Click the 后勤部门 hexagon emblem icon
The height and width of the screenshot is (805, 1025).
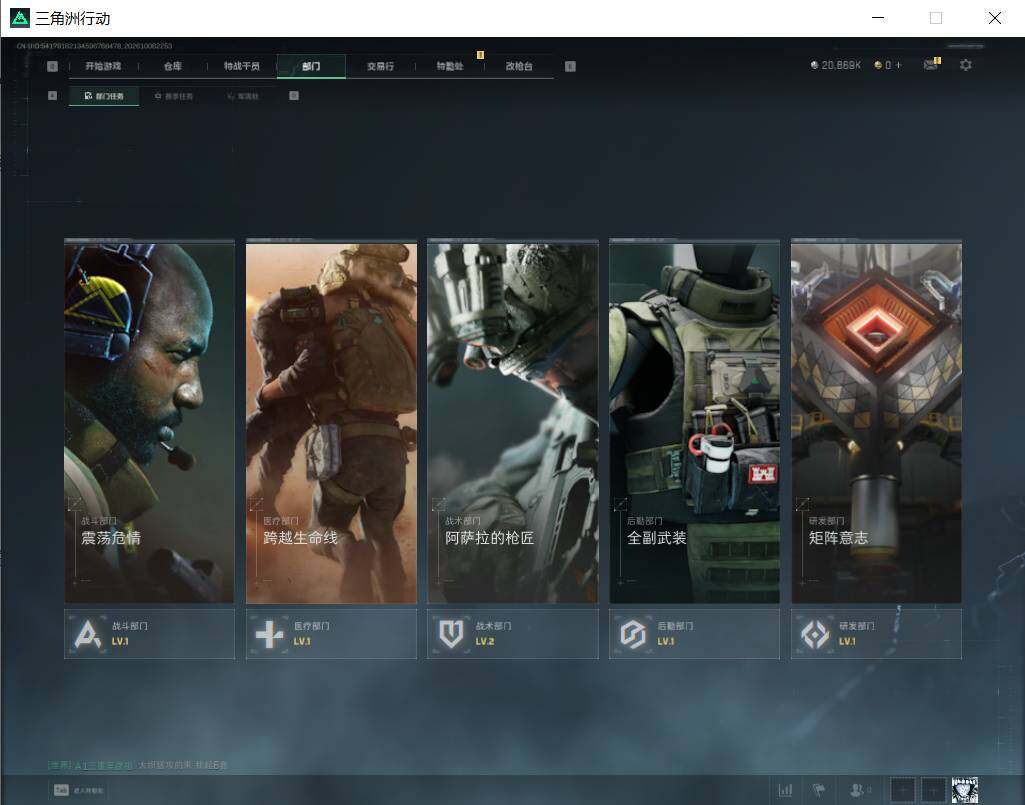633,634
